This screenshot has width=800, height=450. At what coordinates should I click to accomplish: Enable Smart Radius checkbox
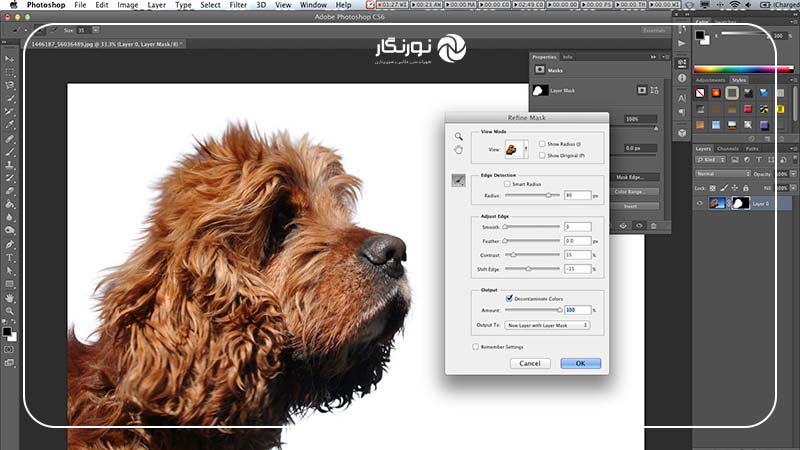[507, 184]
